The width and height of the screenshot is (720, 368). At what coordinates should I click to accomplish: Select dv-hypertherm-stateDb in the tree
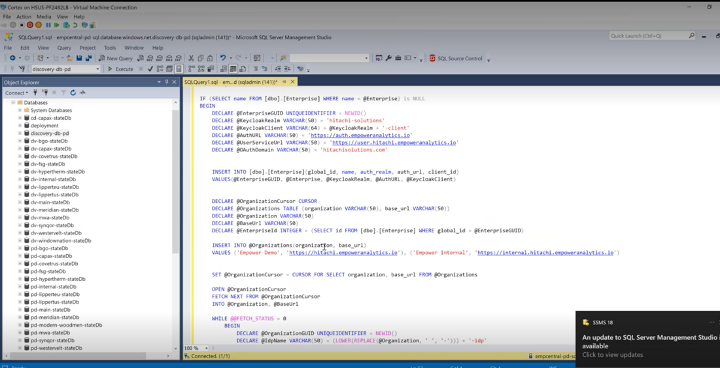click(57, 171)
